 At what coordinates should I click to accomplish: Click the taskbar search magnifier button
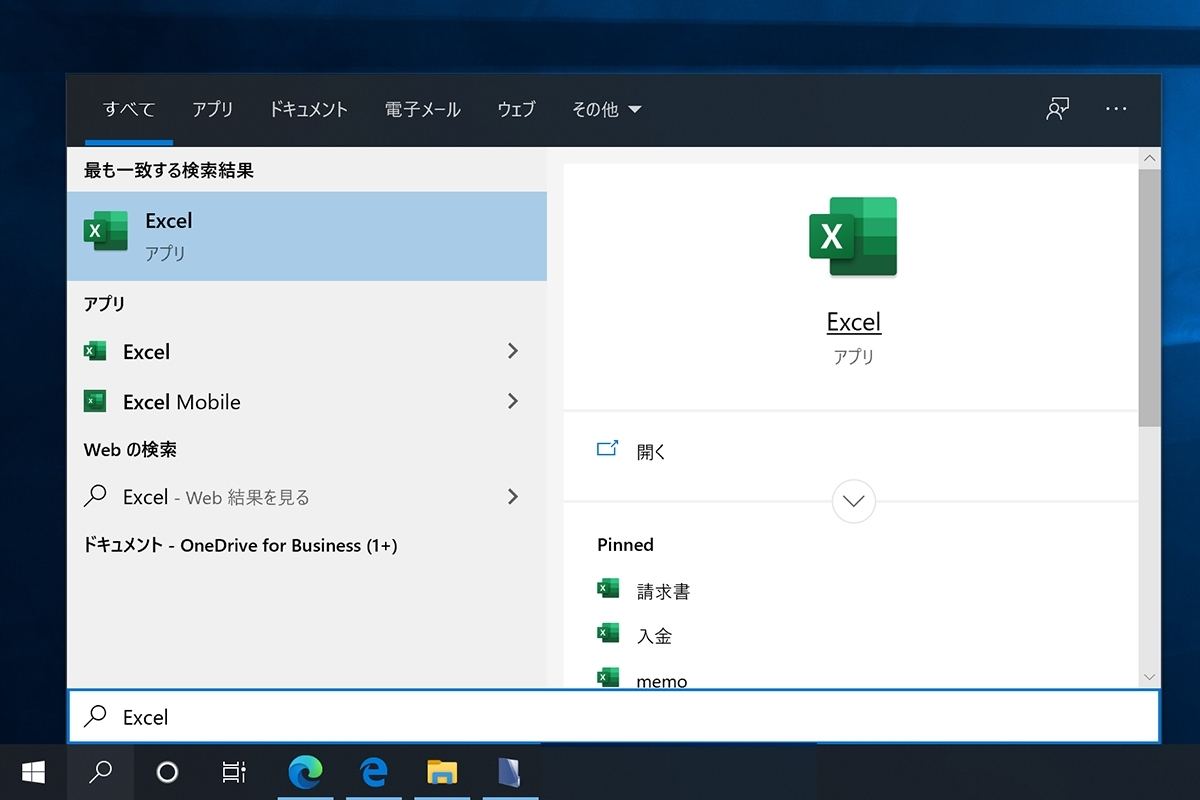(100, 772)
